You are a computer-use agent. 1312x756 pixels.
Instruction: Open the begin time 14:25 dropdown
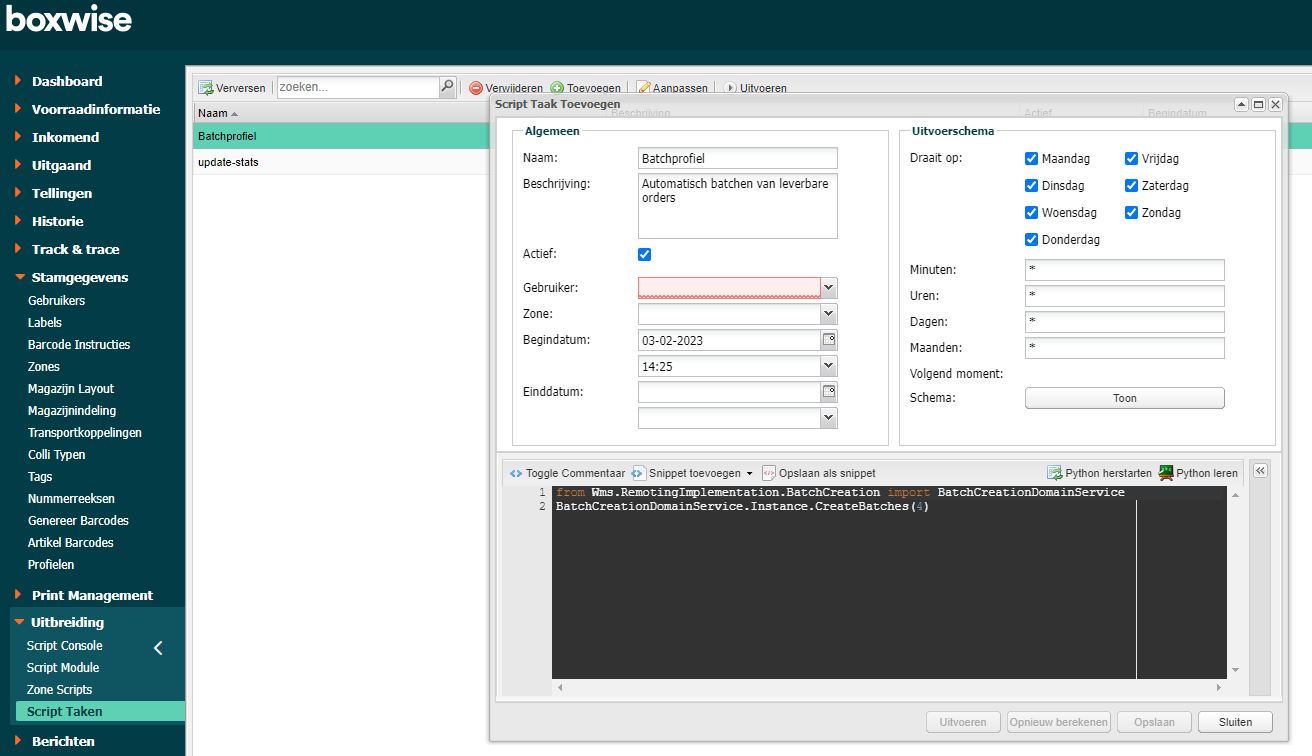[x=829, y=366]
